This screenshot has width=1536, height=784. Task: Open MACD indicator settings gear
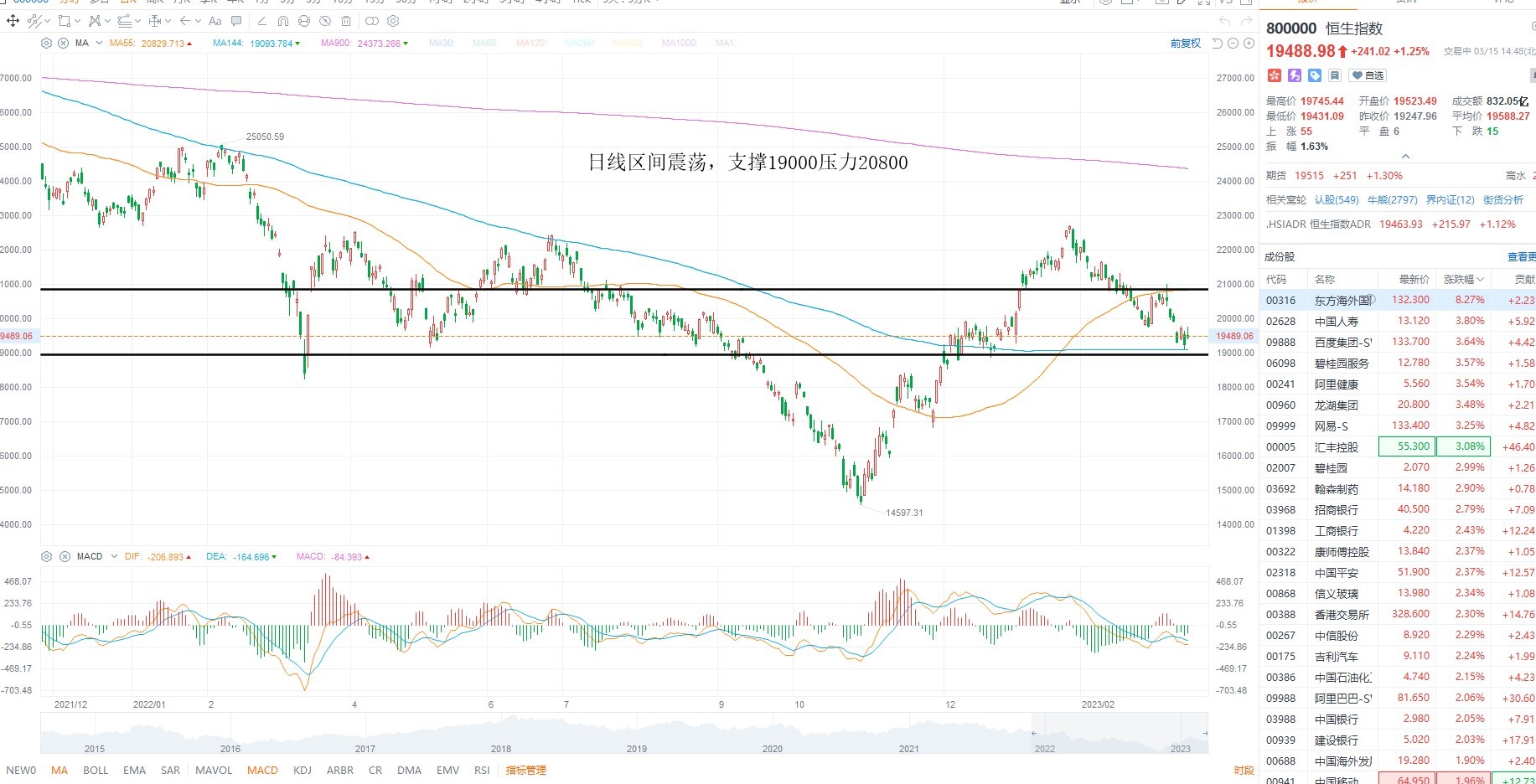pyautogui.click(x=46, y=556)
